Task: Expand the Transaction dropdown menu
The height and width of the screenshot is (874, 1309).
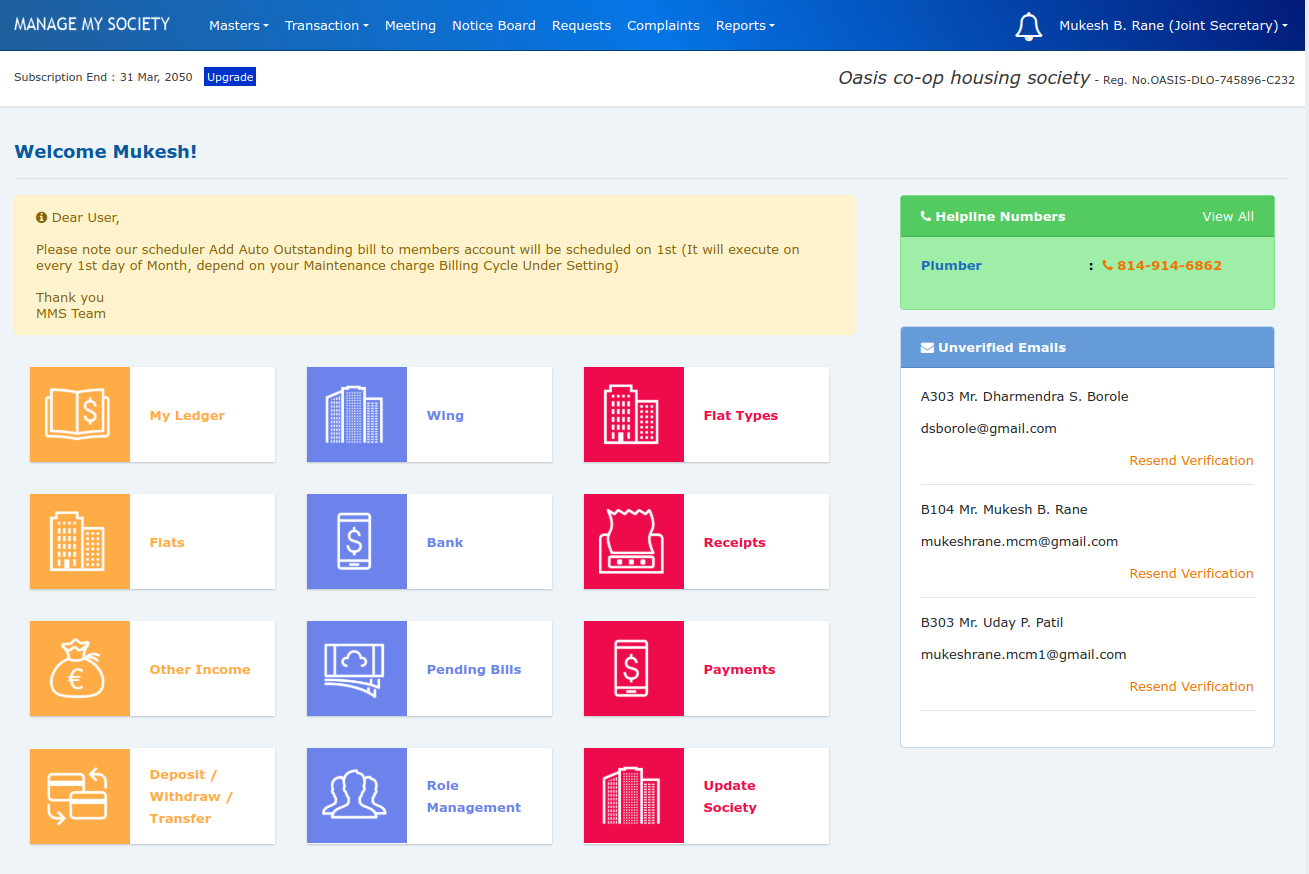Action: coord(327,26)
